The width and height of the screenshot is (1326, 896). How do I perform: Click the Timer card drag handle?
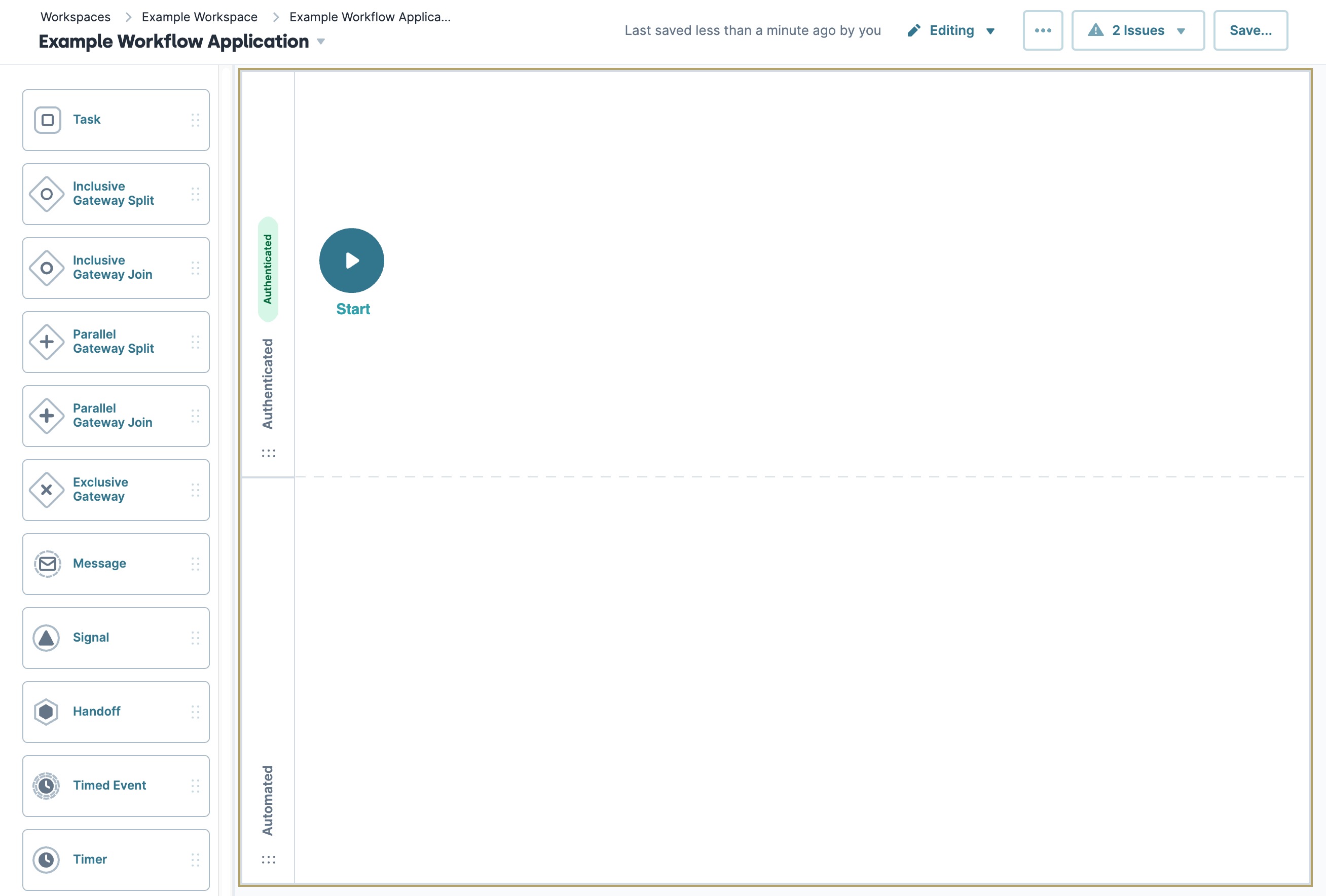coord(195,860)
